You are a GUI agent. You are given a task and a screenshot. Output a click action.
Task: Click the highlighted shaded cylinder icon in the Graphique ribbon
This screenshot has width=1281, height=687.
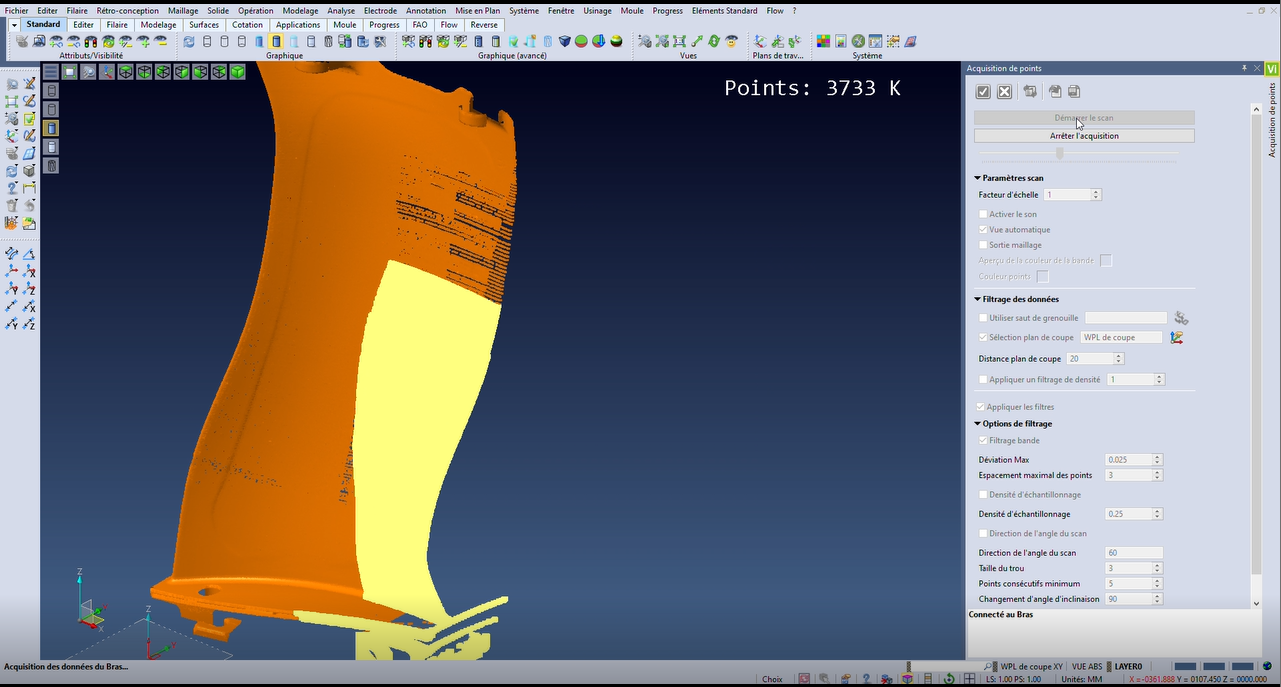[x=276, y=41]
